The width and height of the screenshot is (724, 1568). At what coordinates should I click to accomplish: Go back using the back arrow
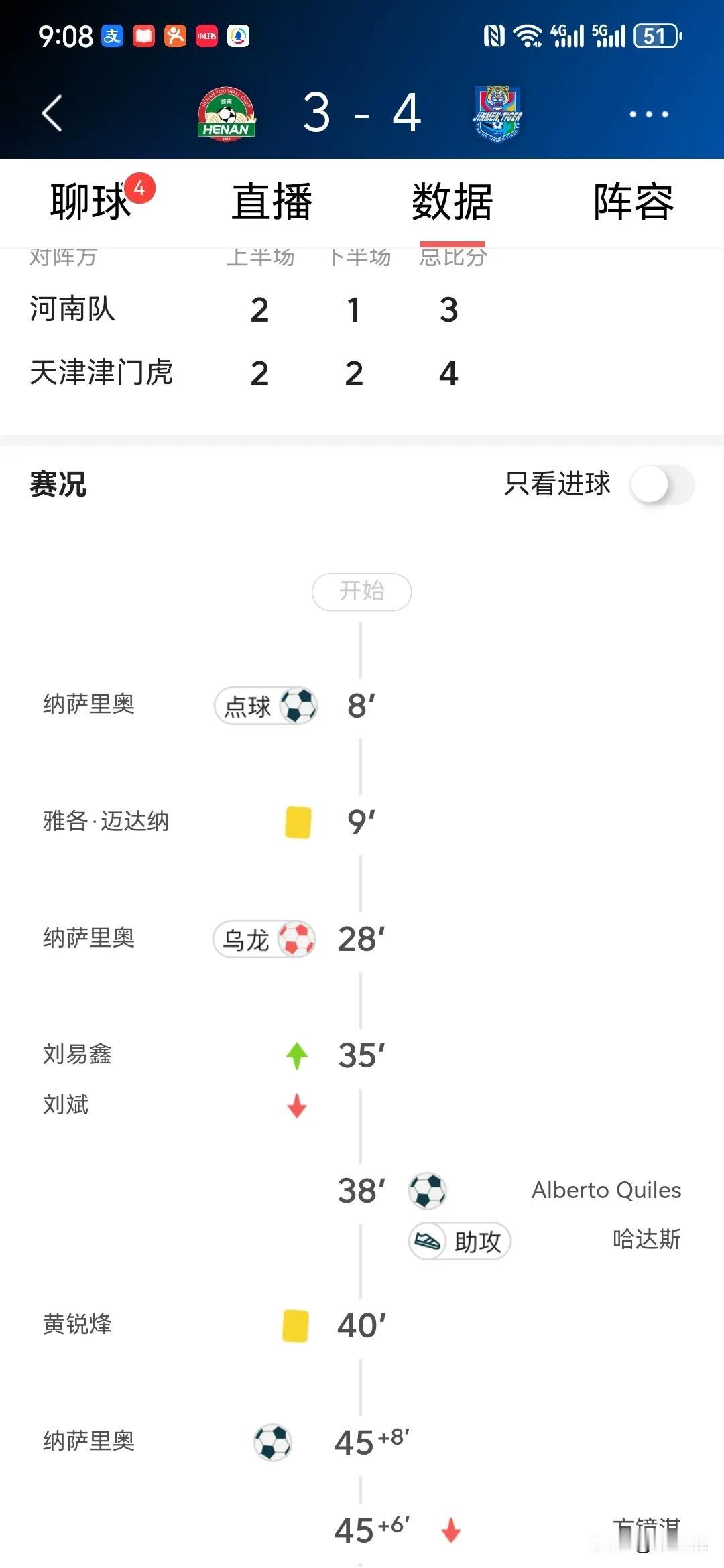tap(52, 113)
